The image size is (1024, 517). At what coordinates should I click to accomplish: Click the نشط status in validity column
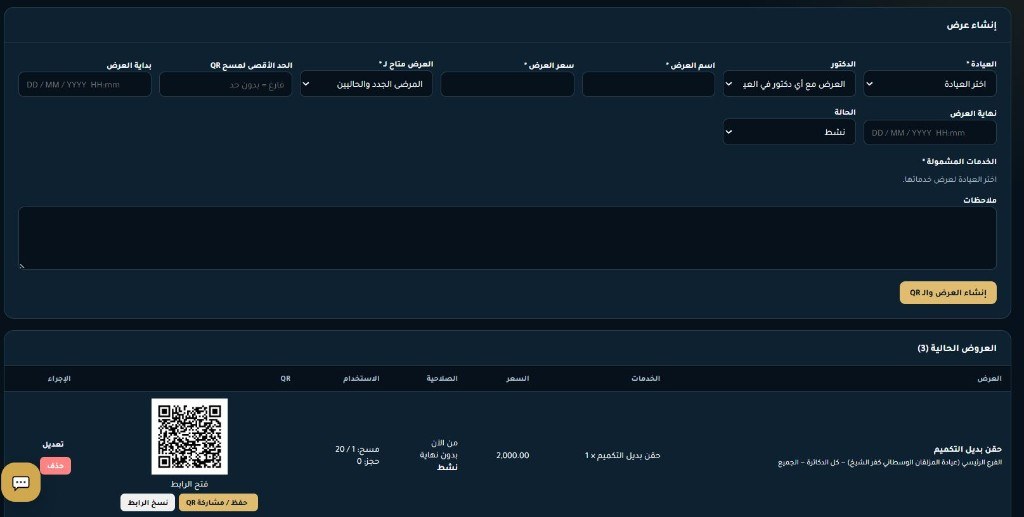pos(447,467)
